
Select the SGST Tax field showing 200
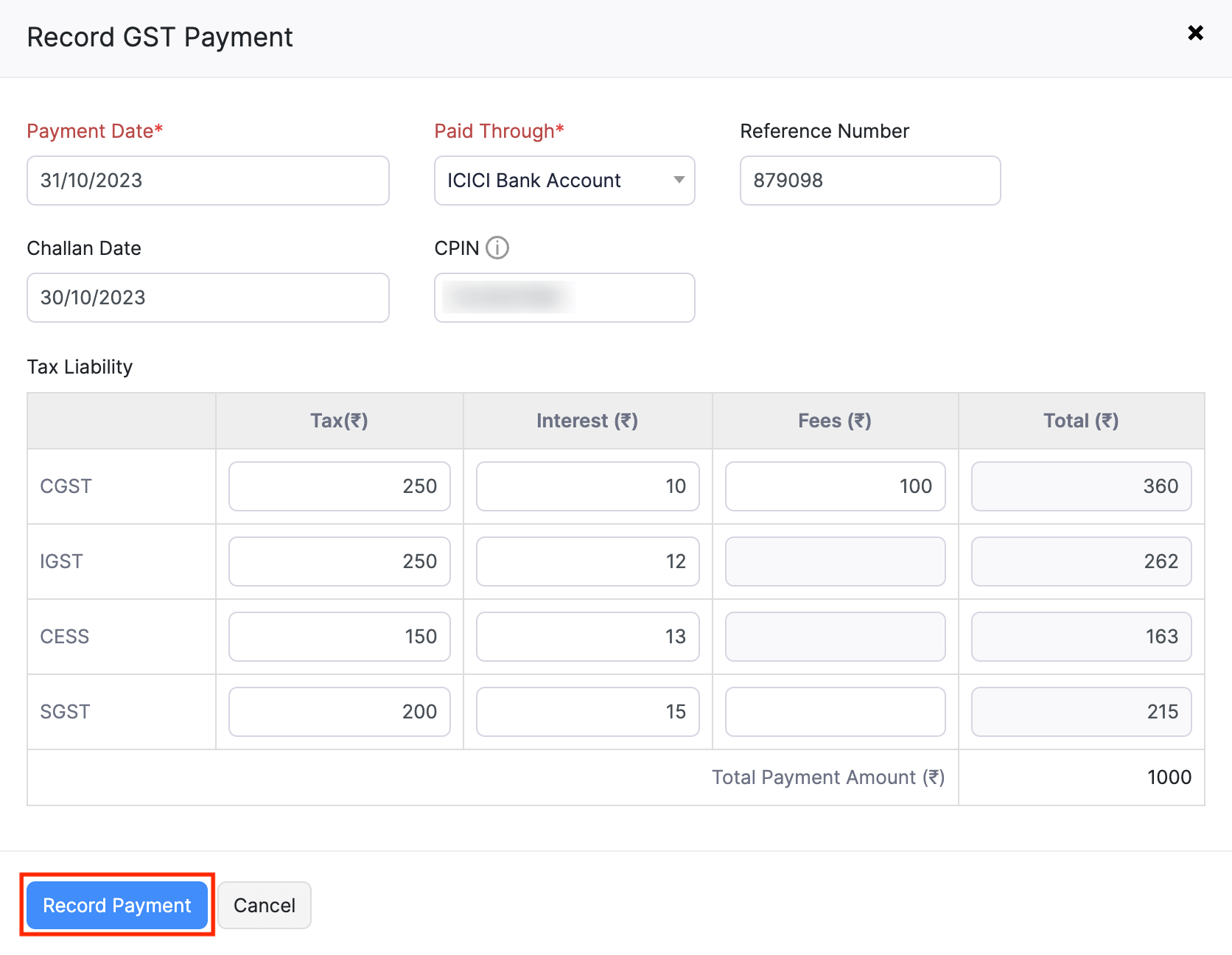coord(338,712)
